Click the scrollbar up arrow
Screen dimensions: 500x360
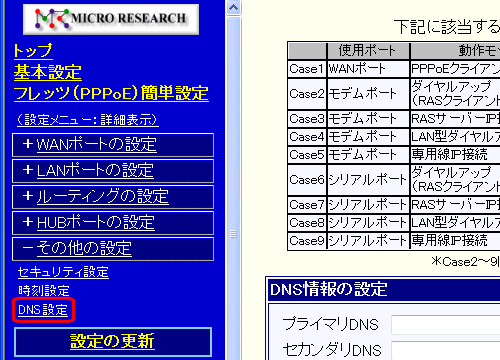(234, 7)
